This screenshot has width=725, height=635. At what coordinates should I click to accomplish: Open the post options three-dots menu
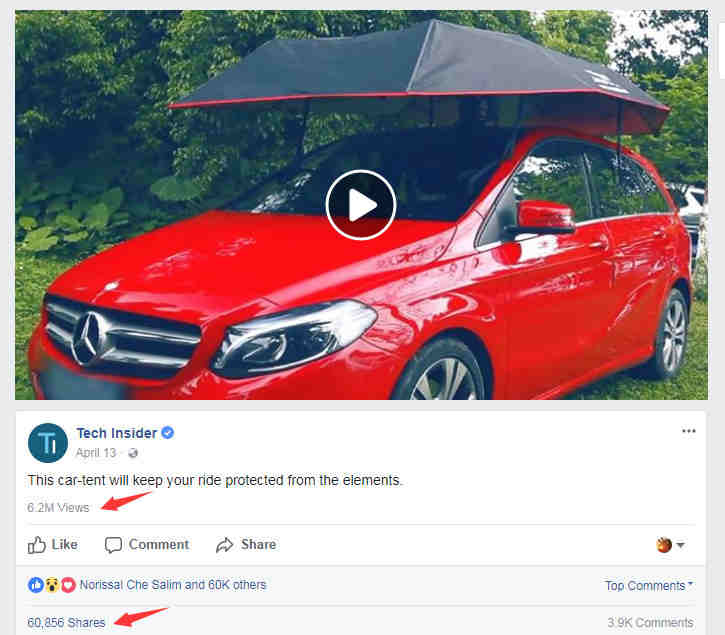(688, 431)
